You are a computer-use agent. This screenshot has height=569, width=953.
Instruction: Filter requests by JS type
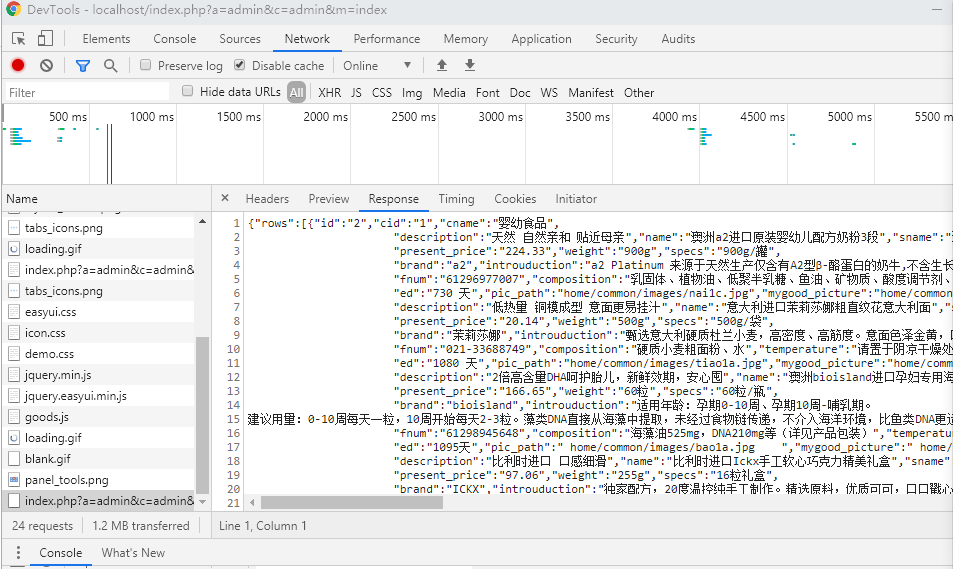coord(356,92)
